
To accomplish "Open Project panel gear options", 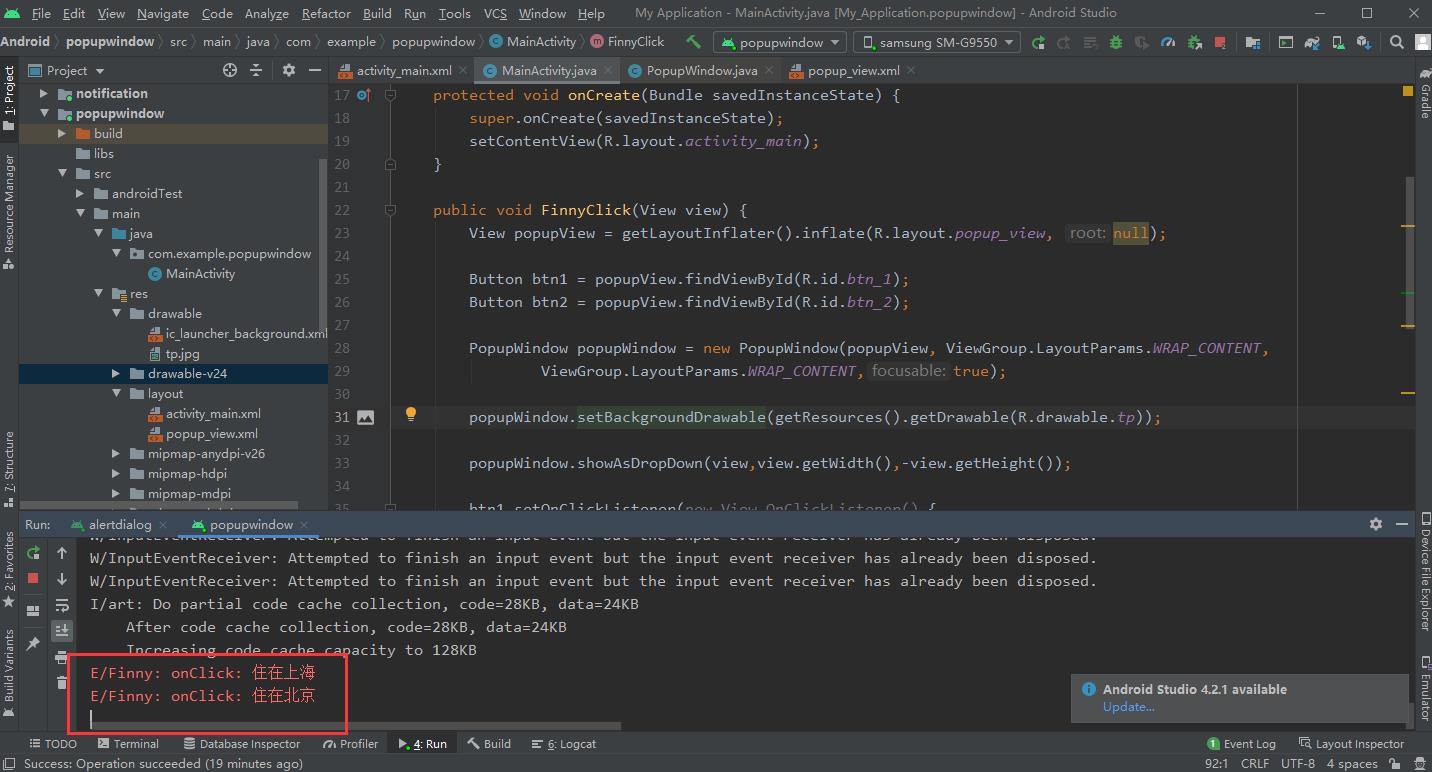I will tap(289, 70).
